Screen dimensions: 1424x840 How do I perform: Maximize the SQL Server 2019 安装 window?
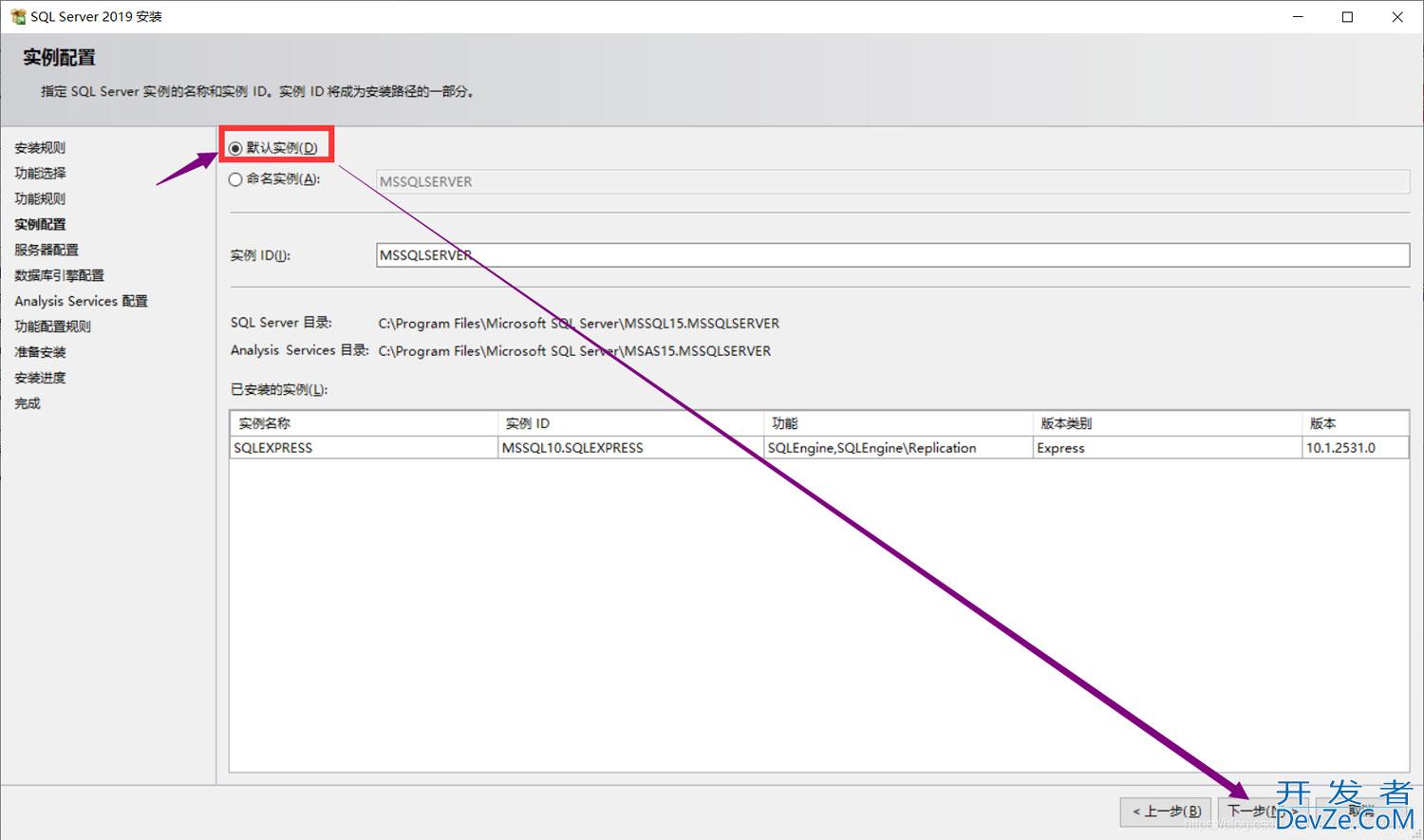pyautogui.click(x=1347, y=16)
